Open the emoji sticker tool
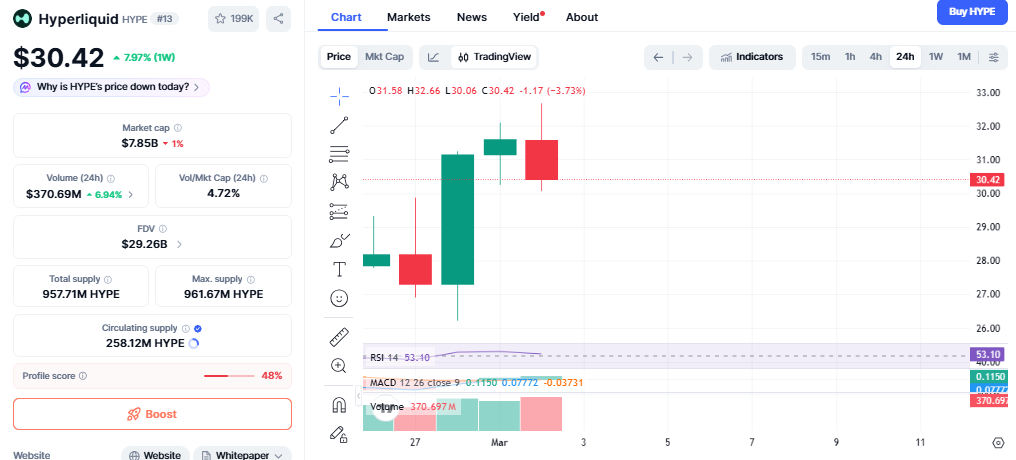 tap(339, 298)
